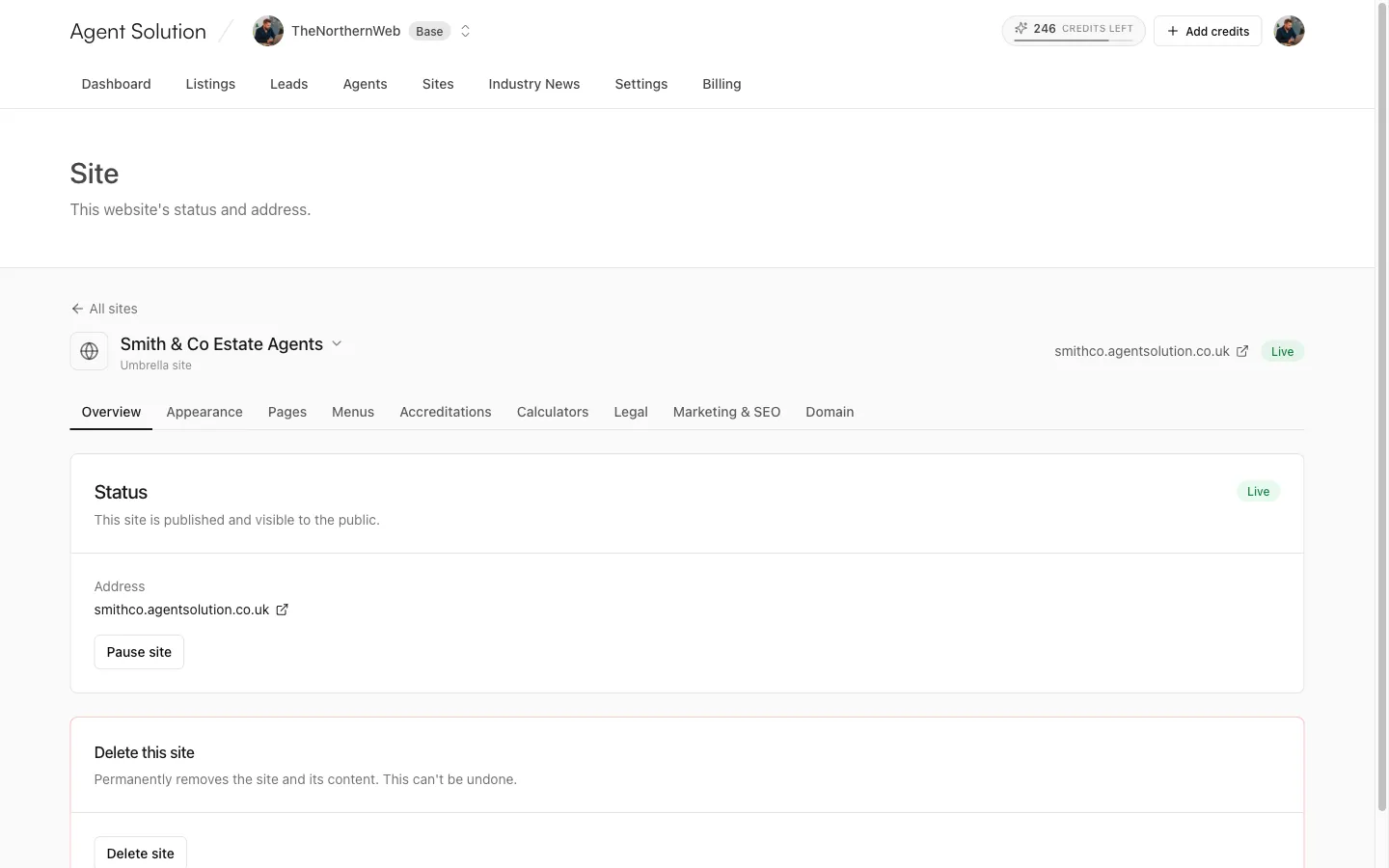Open the Listings navigation item

210,84
